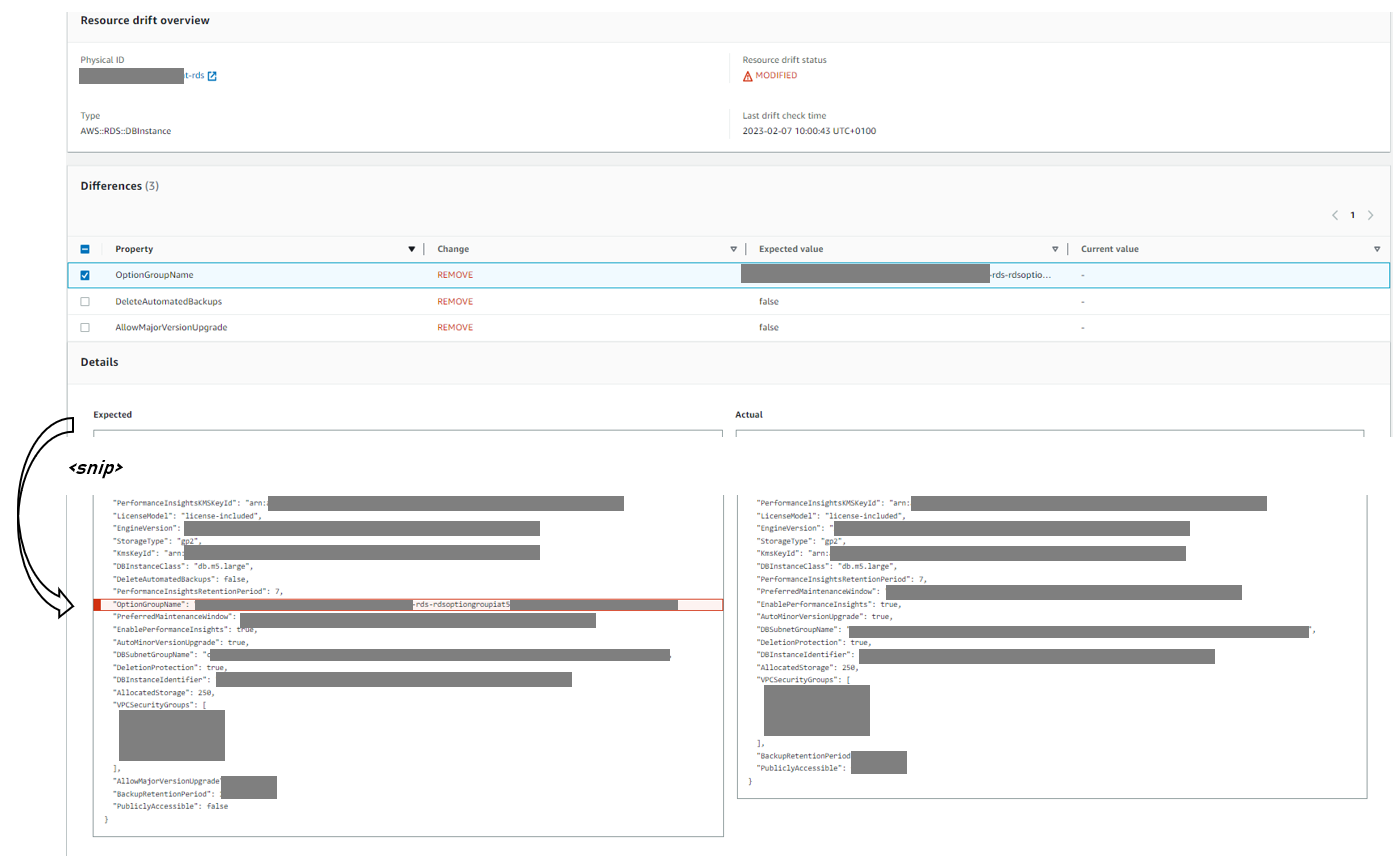1393x856 pixels.
Task: Click the filter icon on the Current value column
Action: click(x=1377, y=248)
